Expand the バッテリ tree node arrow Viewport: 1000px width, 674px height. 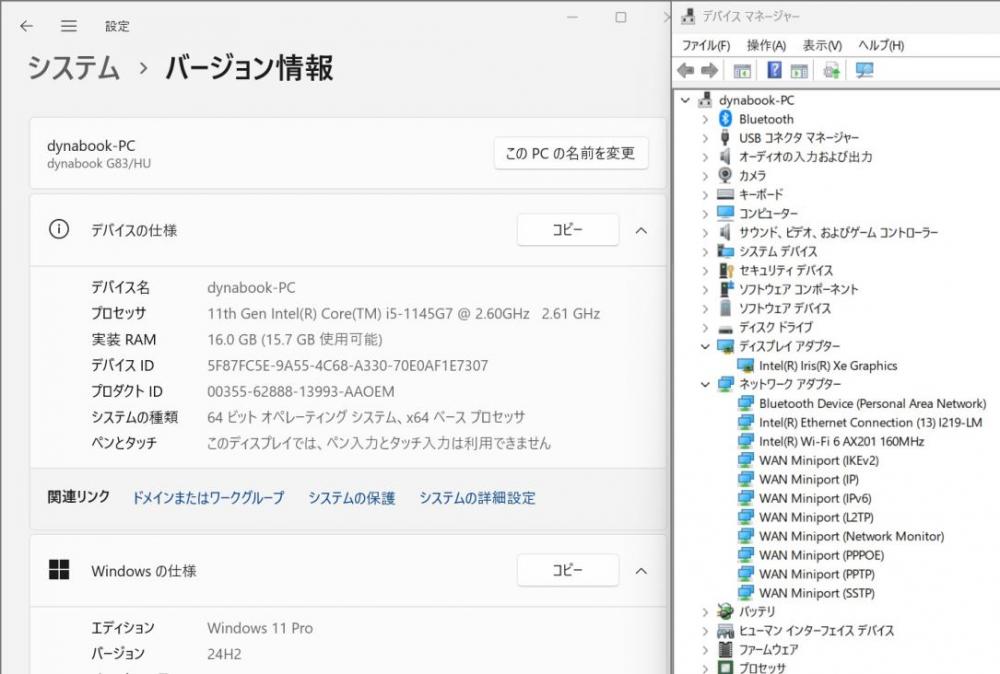point(705,612)
